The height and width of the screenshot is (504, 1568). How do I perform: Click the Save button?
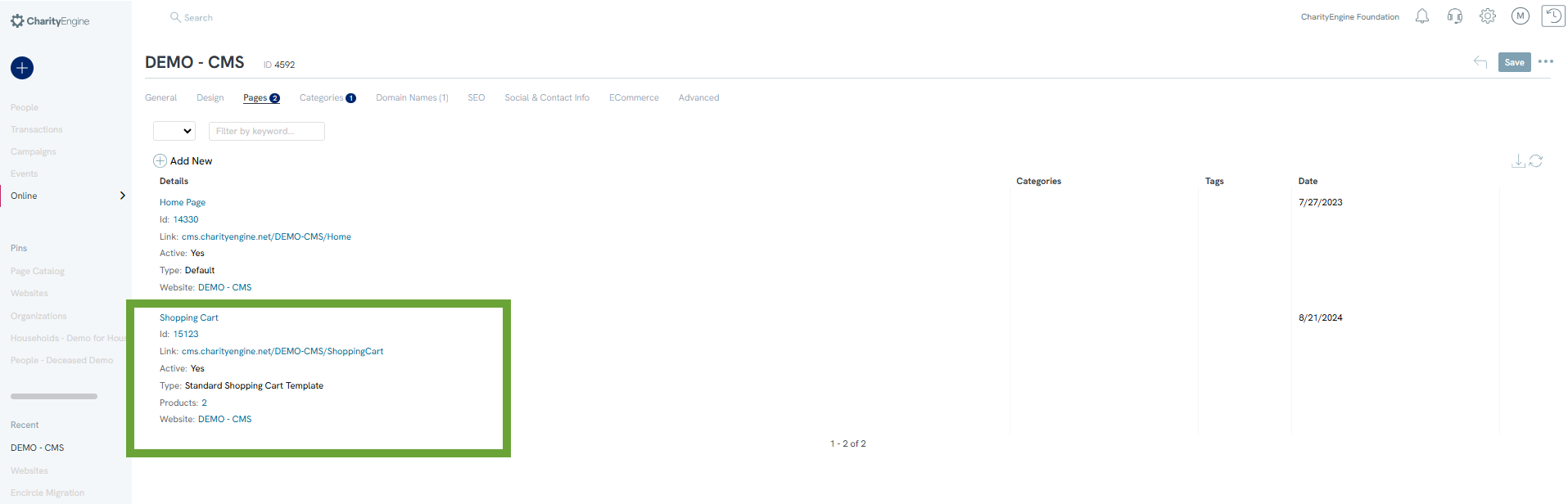(x=1514, y=62)
